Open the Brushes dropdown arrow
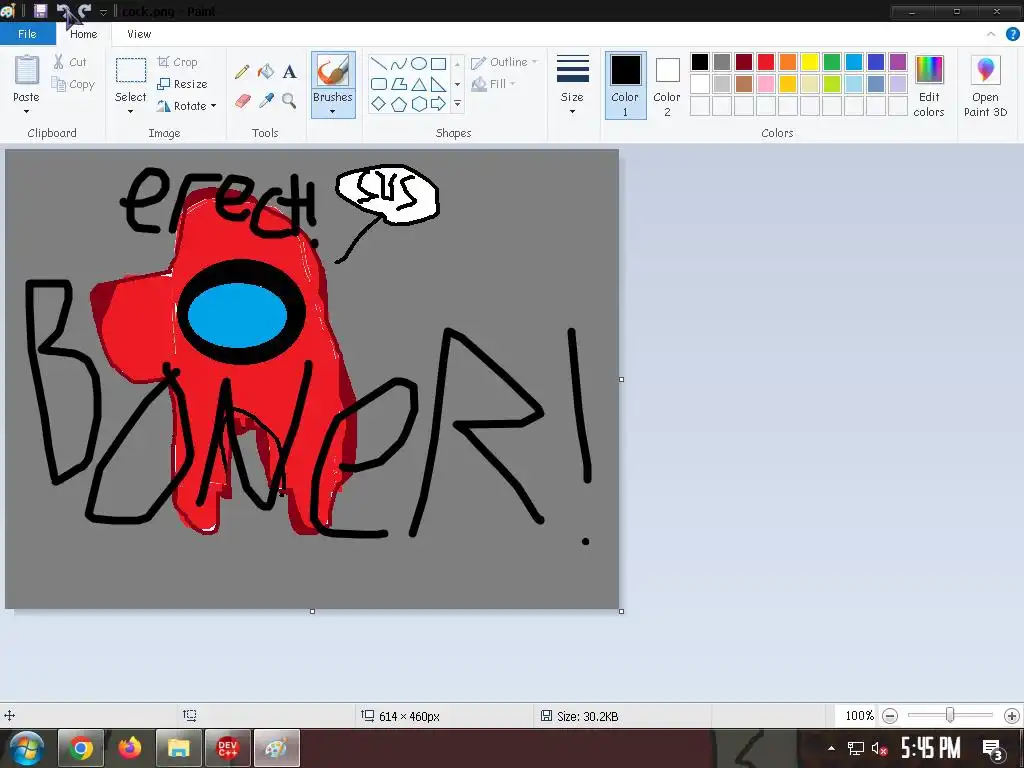1024x768 pixels. click(333, 112)
